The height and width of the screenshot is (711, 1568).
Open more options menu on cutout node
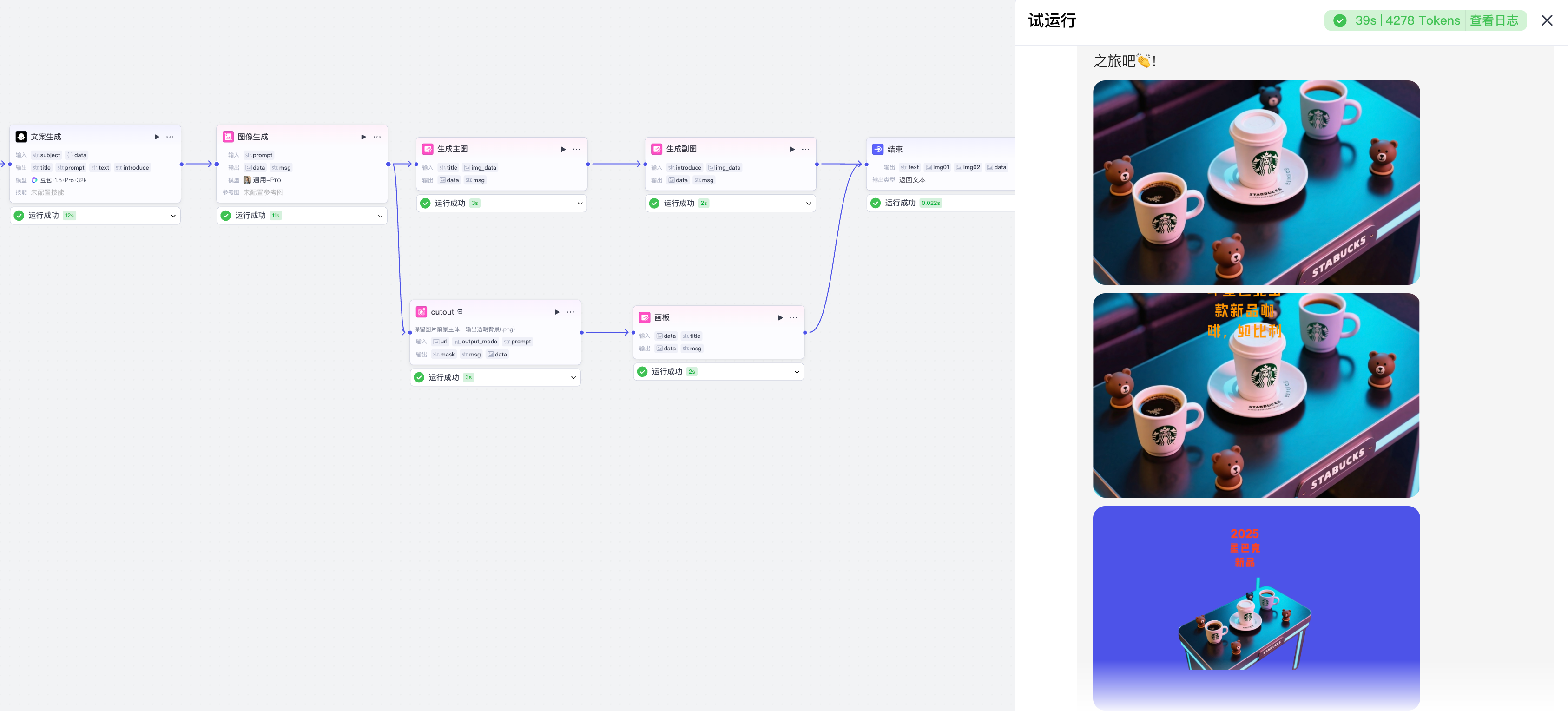pyautogui.click(x=570, y=312)
